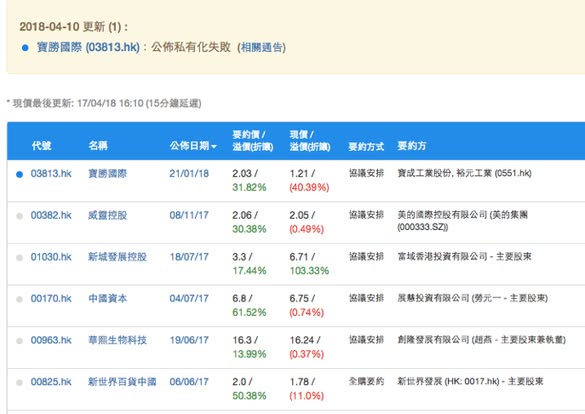Open date link 04/07/17
The width and height of the screenshot is (585, 414).
point(189,298)
